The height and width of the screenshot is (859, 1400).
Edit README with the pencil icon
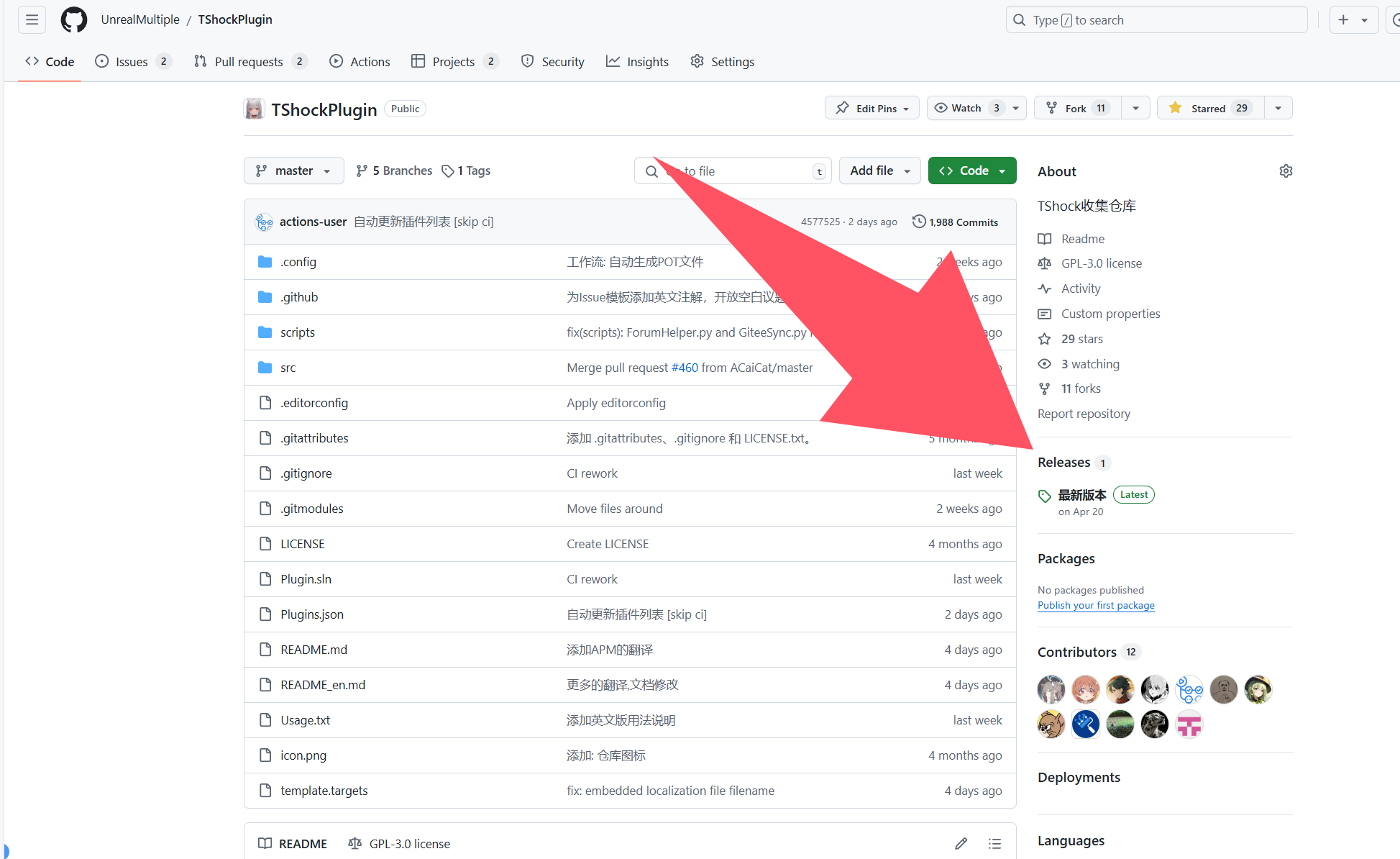(x=961, y=843)
